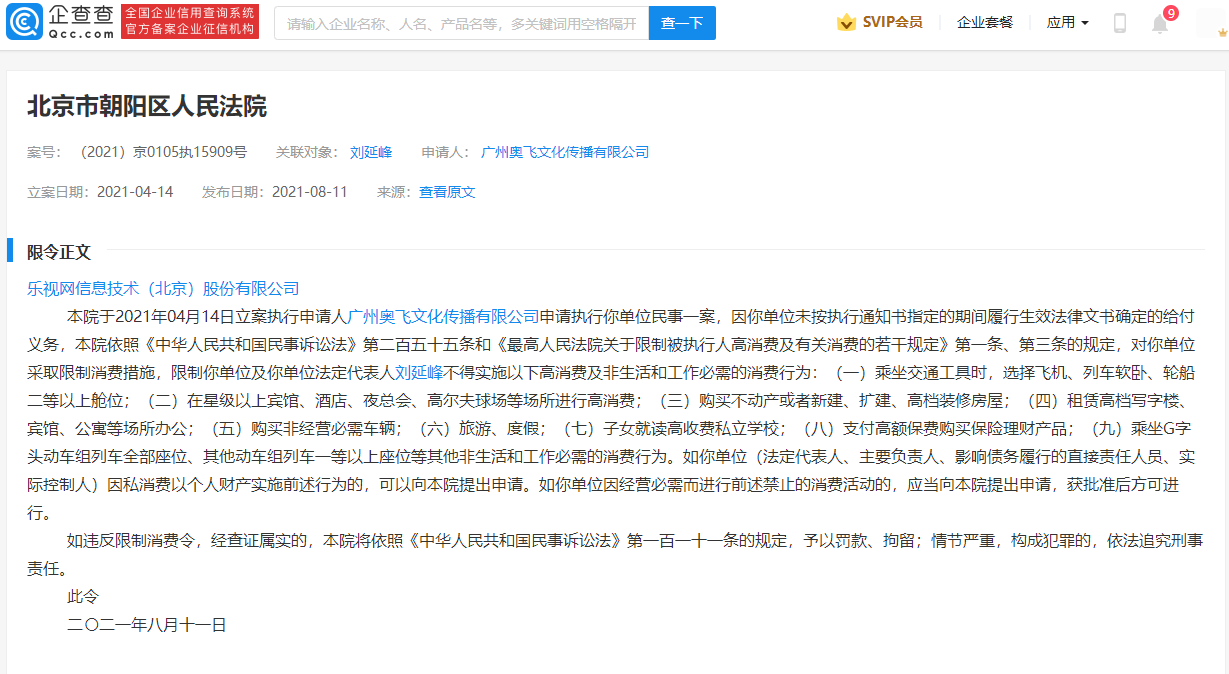The width and height of the screenshot is (1229, 674).
Task: Open 刘延峰 link next to 关联对象
Action: 371,152
